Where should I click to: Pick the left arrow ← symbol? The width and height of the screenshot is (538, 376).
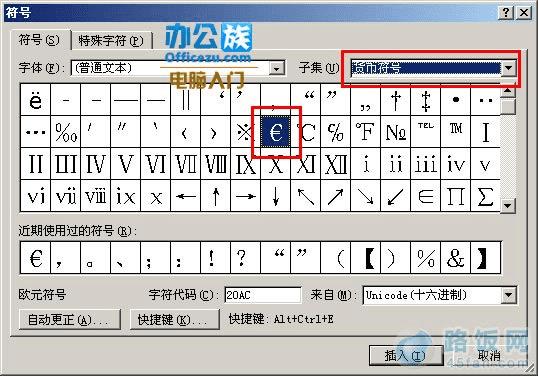pyautogui.click(x=186, y=196)
